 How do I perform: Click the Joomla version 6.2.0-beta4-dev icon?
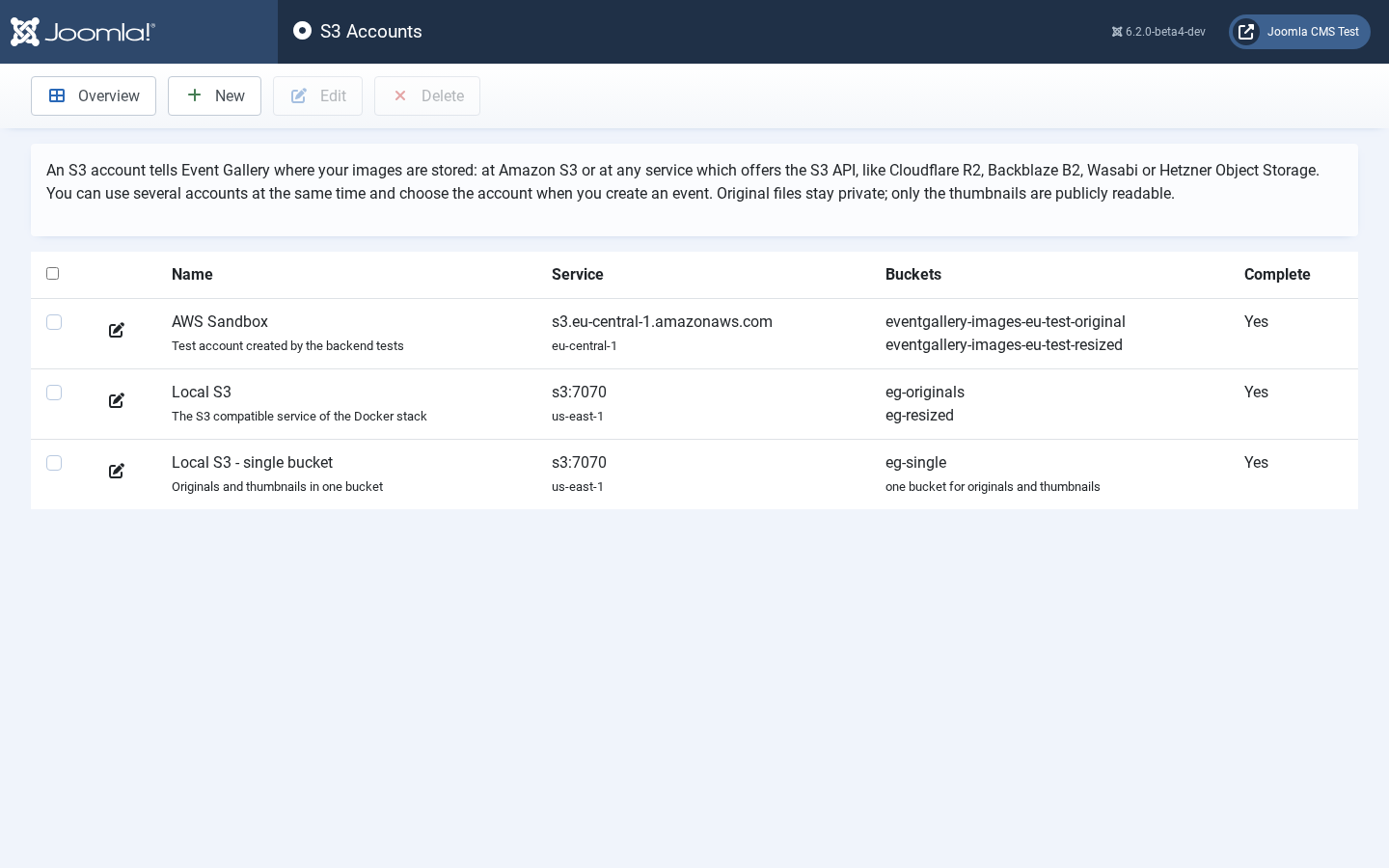(1117, 32)
